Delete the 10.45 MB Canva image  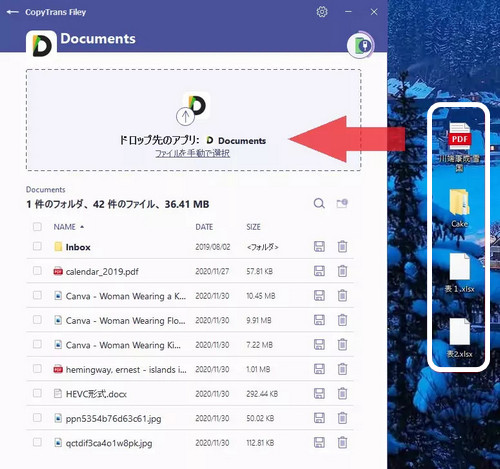pos(342,296)
